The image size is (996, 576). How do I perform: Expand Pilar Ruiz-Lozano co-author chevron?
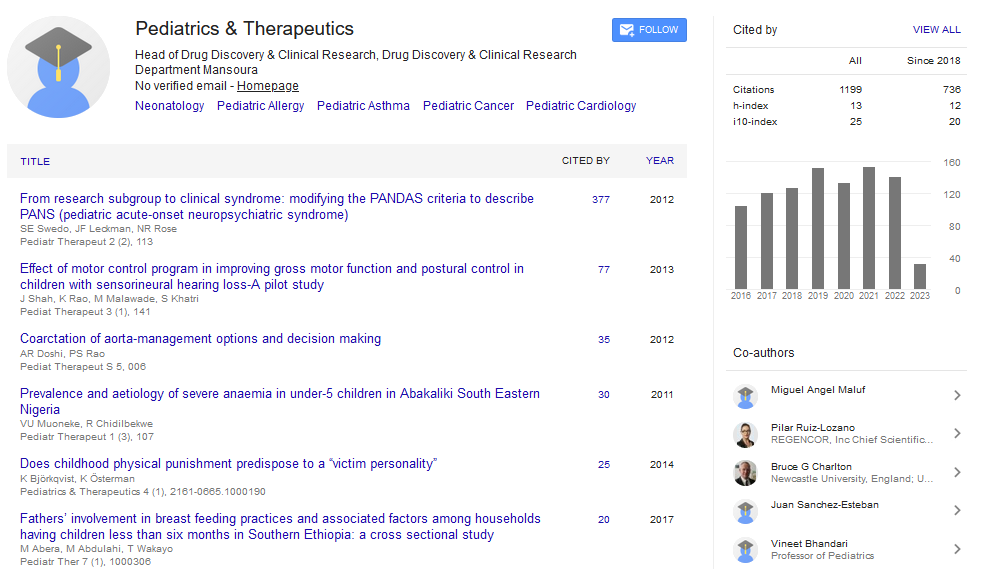tap(957, 434)
